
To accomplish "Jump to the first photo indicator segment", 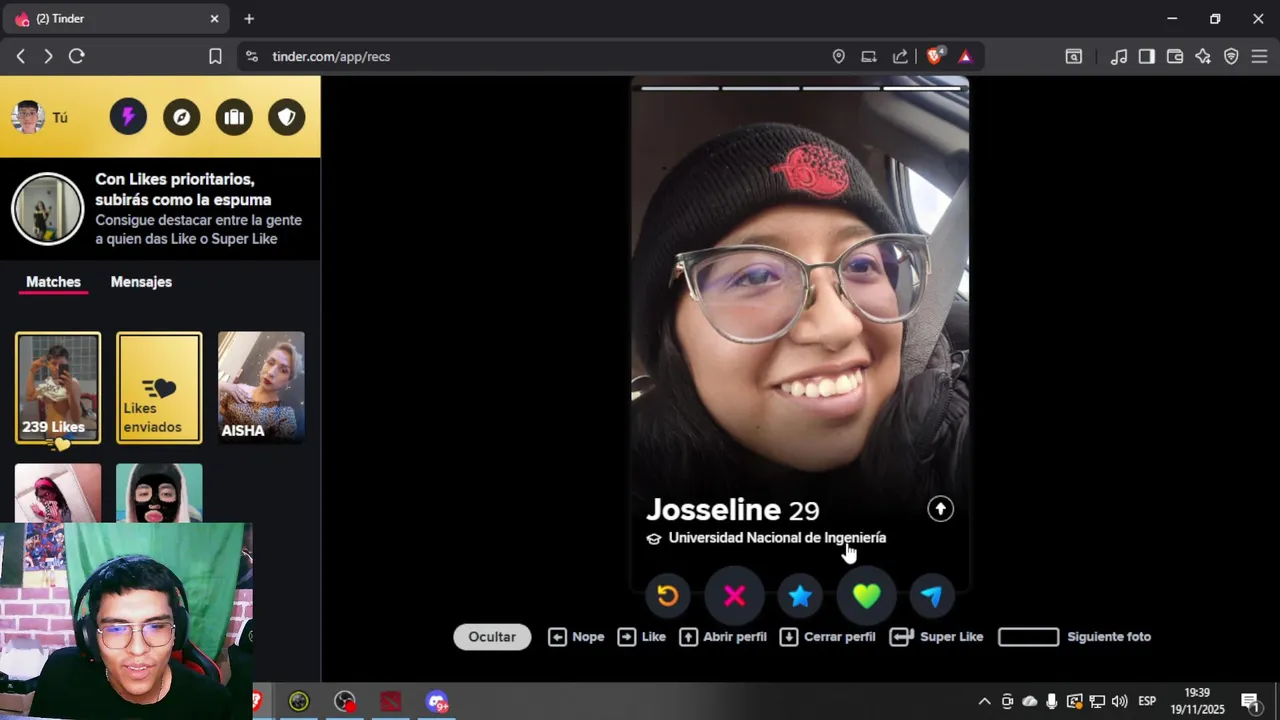I will [x=679, y=88].
